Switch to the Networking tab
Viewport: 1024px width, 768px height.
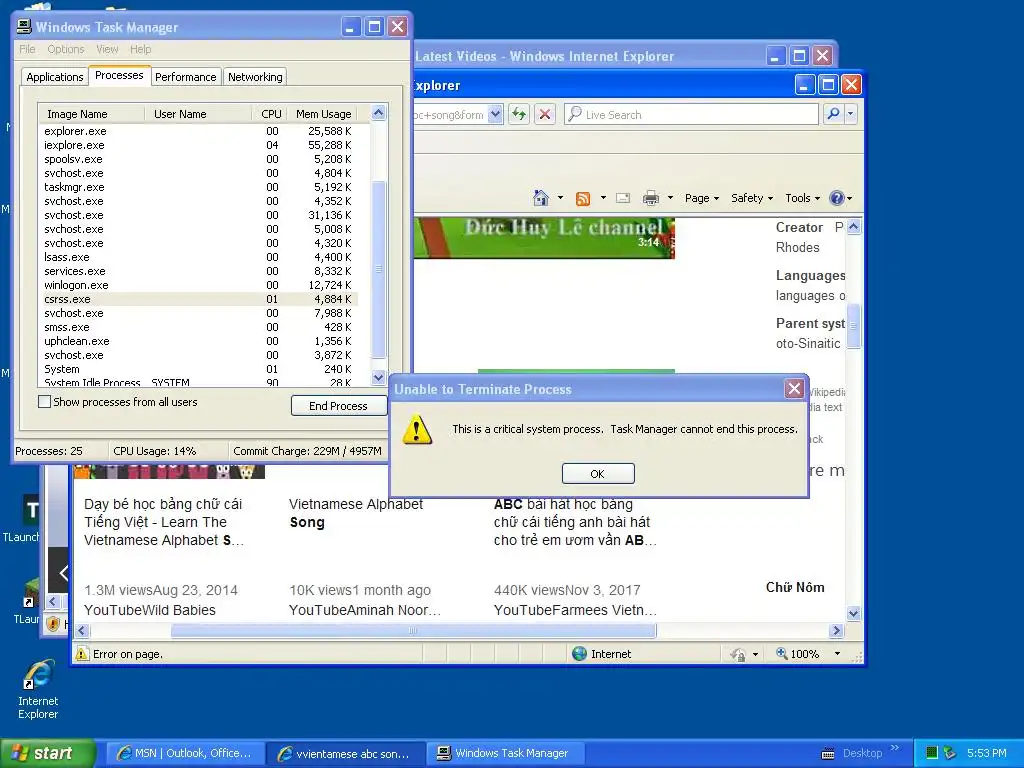click(255, 77)
